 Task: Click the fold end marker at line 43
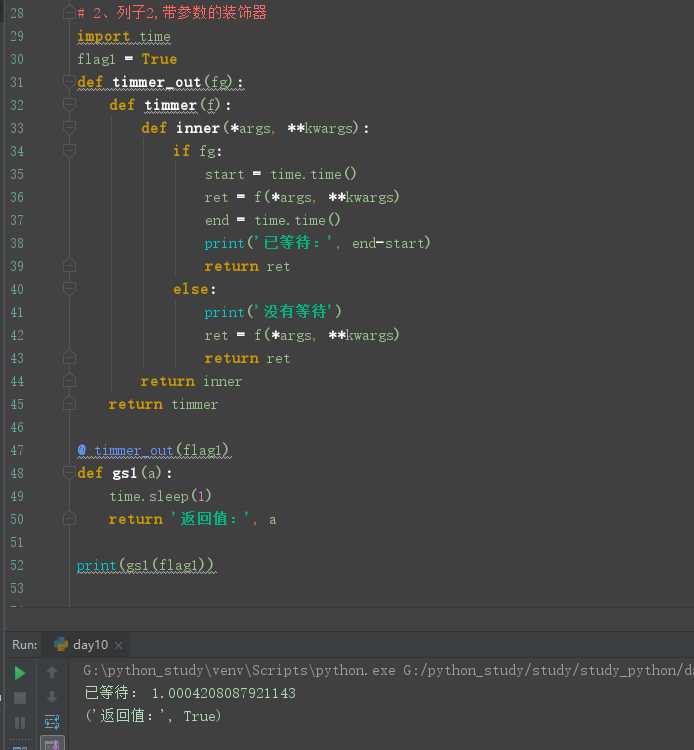pyautogui.click(x=68, y=358)
